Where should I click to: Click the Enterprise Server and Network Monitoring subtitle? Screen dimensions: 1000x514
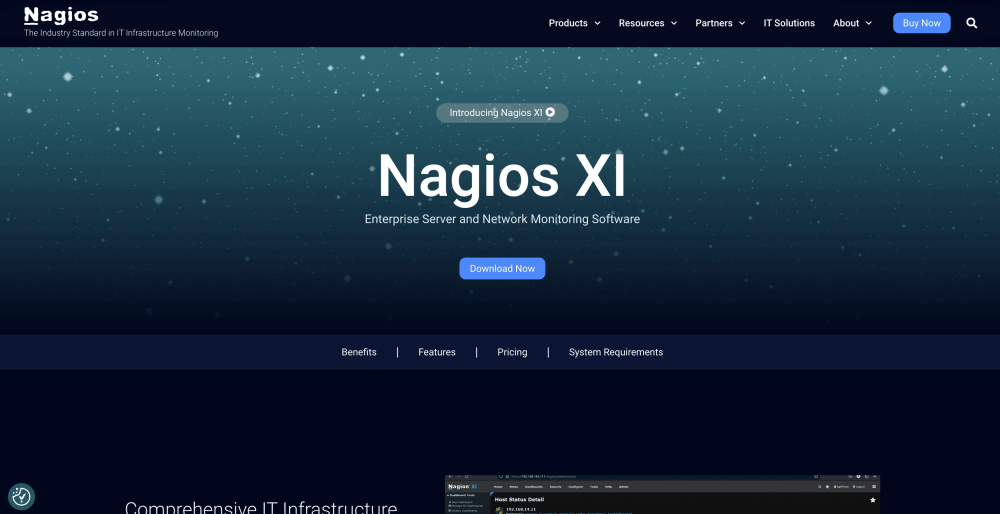pyautogui.click(x=502, y=219)
